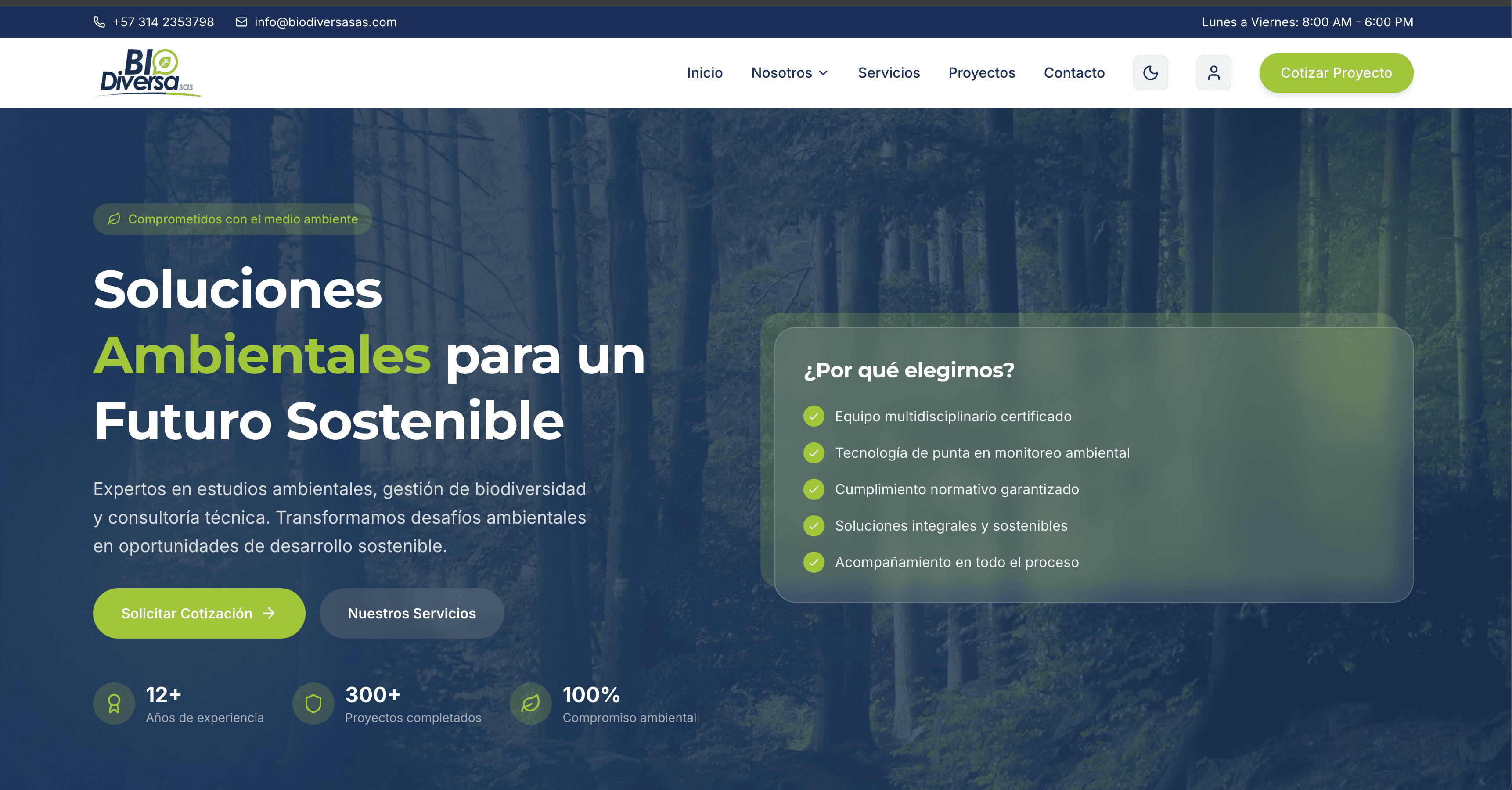Screen dimensions: 1512x790
Task: Open Nuestros Servicios
Action: point(411,613)
